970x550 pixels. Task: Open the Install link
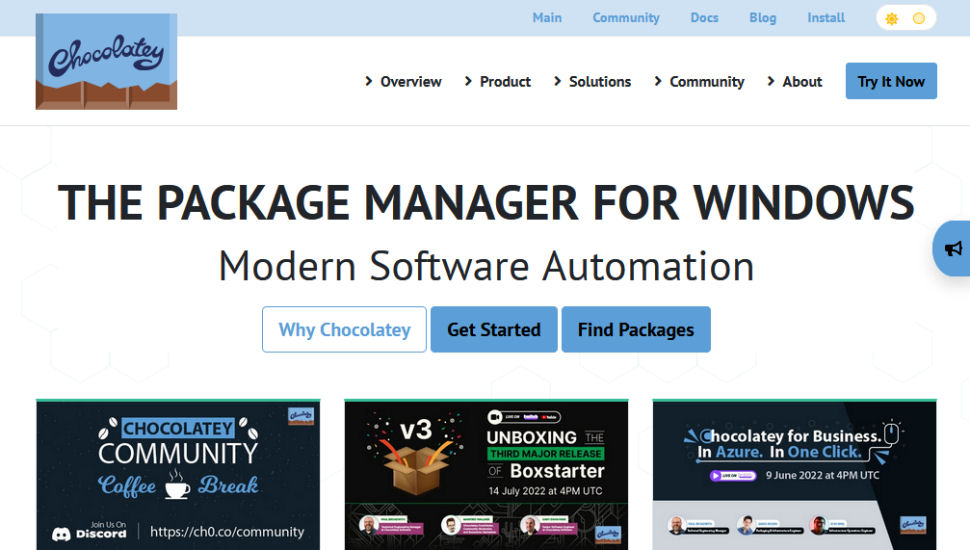[x=826, y=18]
